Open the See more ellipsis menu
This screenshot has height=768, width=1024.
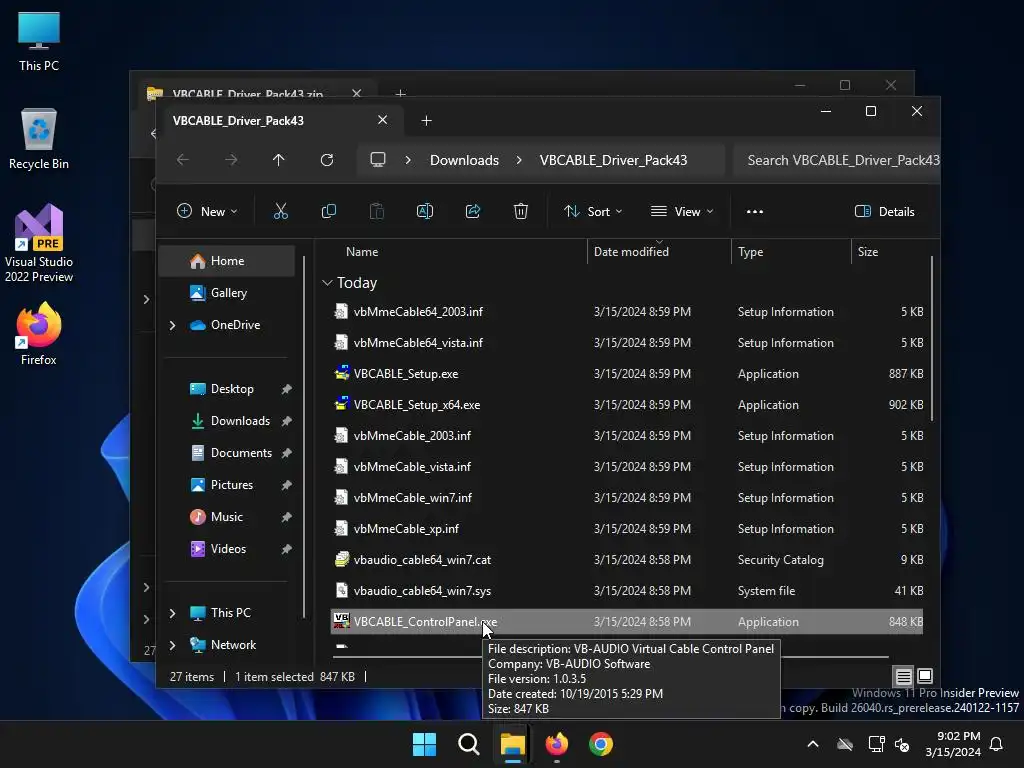(754, 212)
